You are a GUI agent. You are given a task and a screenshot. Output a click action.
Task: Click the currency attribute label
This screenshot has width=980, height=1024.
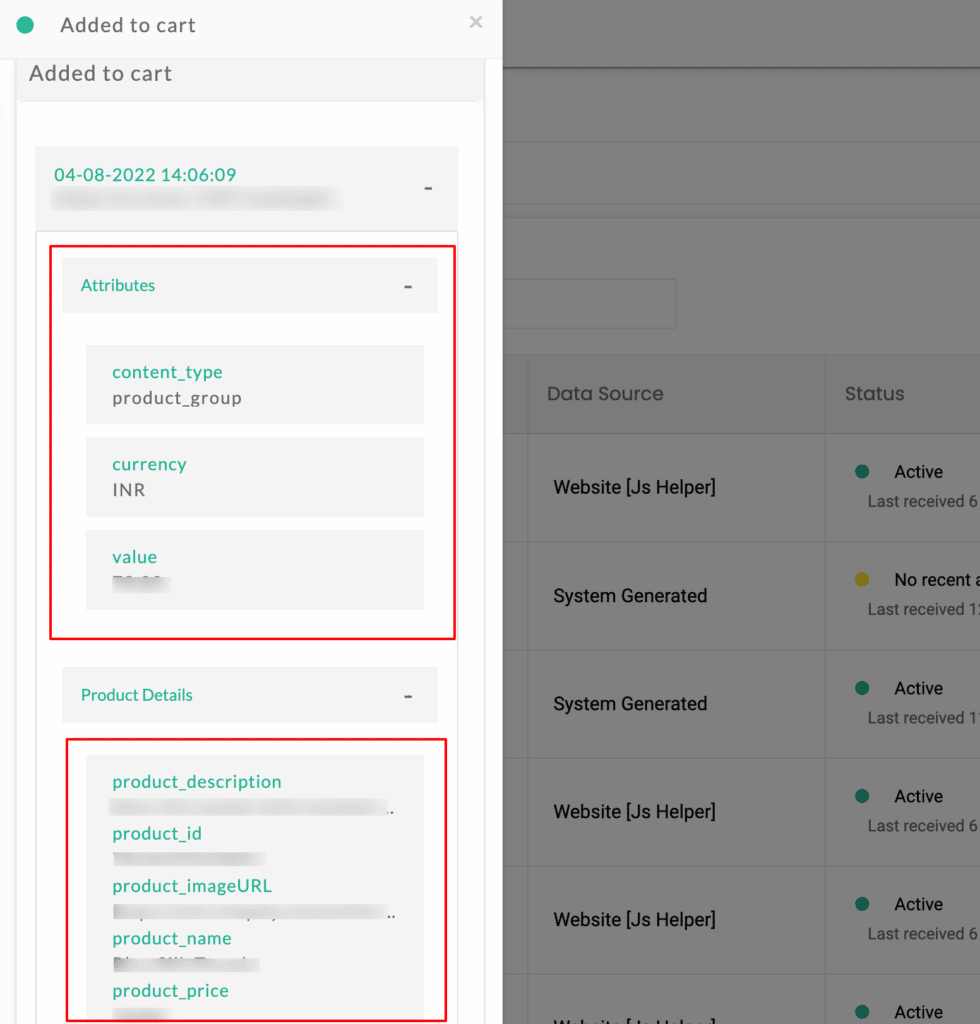pyautogui.click(x=149, y=464)
